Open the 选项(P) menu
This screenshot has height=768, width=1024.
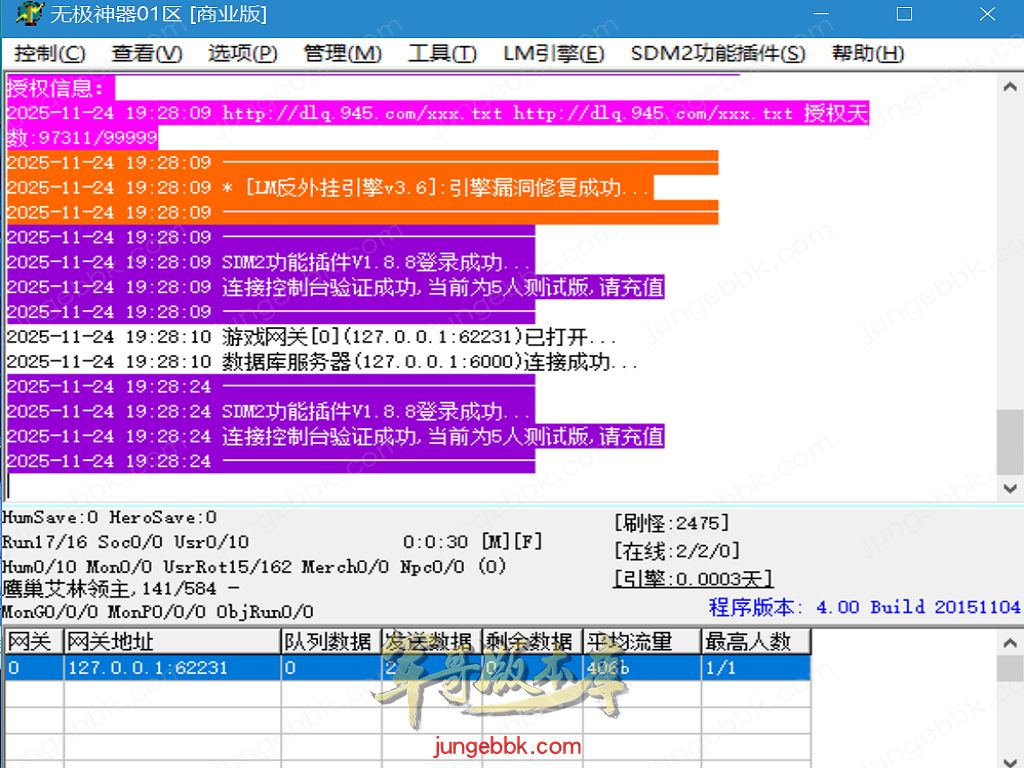[x=242, y=54]
